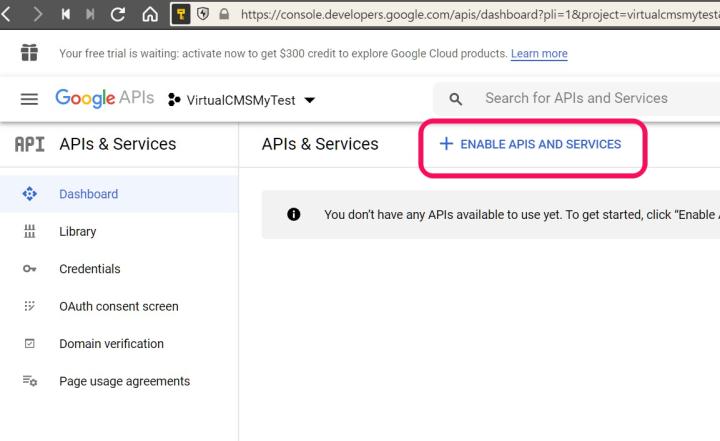
Task: Open the Credentials menu item
Action: (x=90, y=269)
